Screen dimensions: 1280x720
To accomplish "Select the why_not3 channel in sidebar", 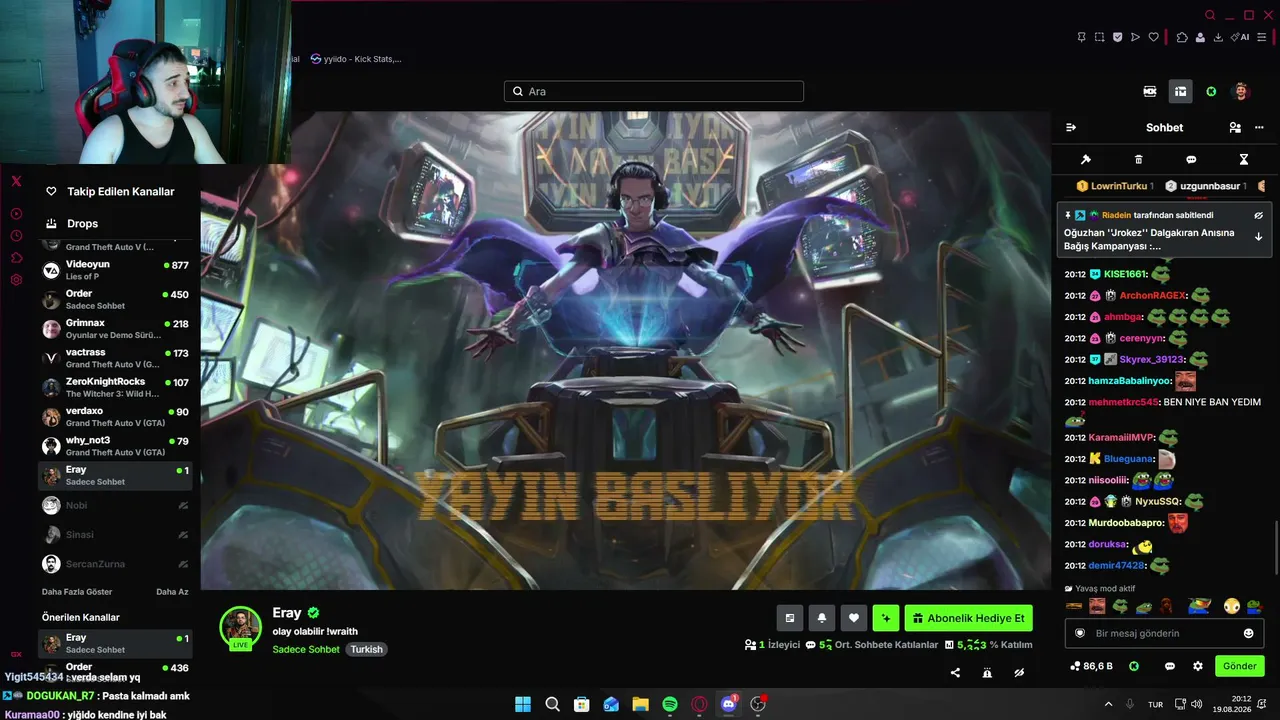I will pos(116,446).
